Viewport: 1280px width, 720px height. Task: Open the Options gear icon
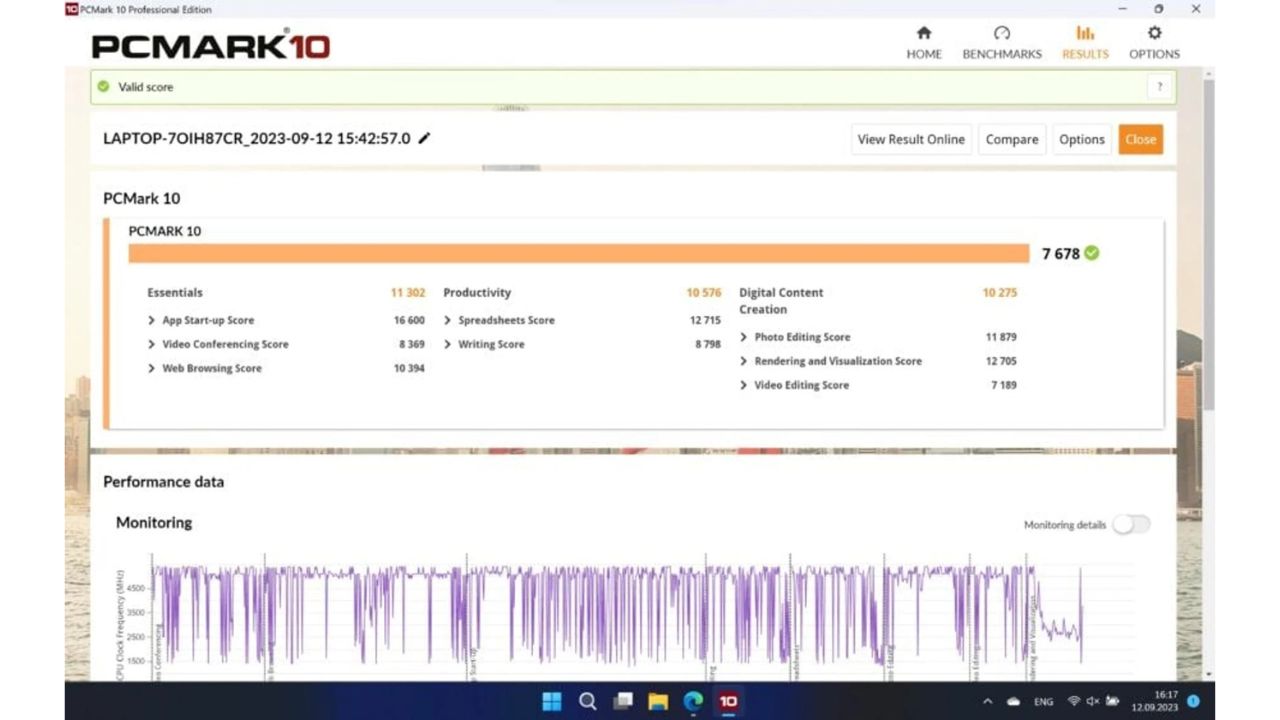coord(1154,34)
